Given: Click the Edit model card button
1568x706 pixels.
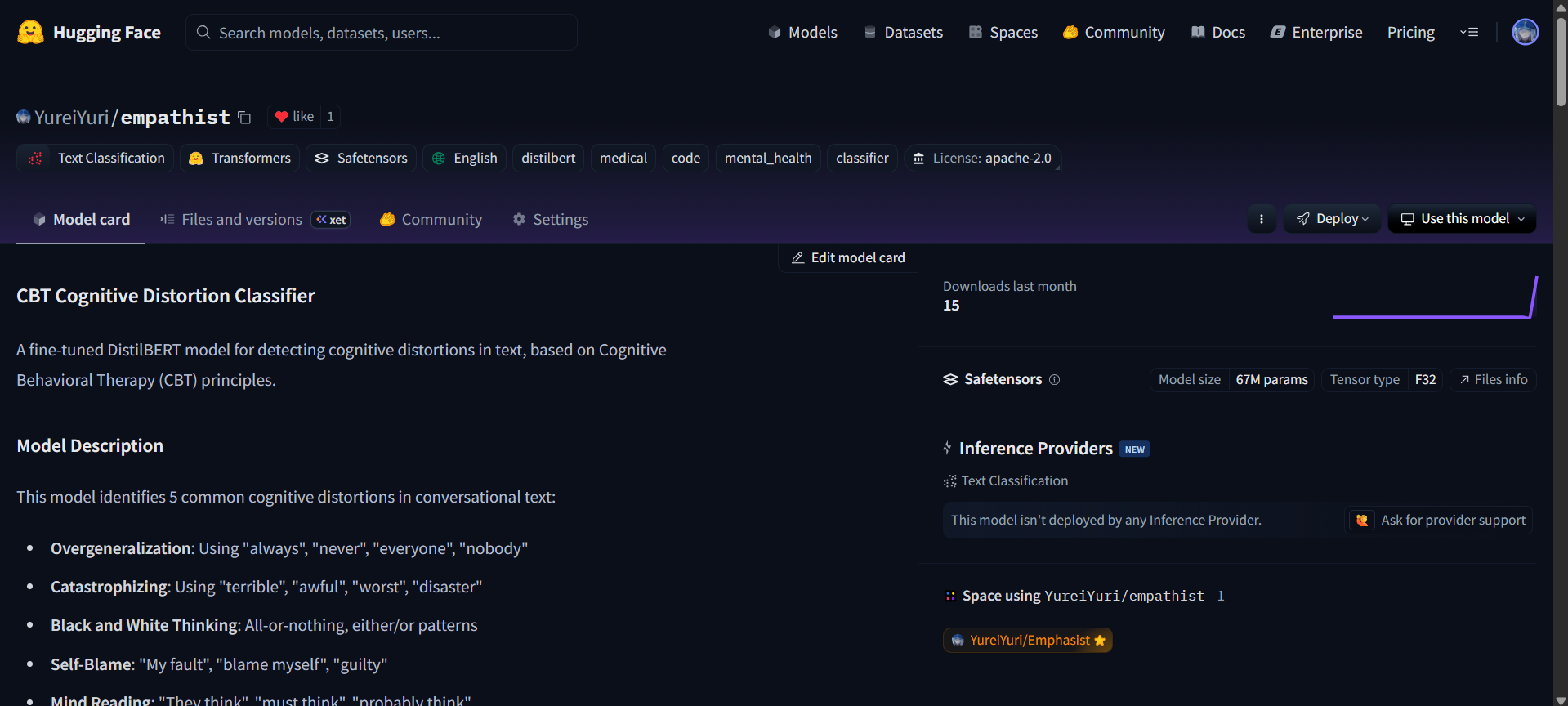Looking at the screenshot, I should [848, 257].
